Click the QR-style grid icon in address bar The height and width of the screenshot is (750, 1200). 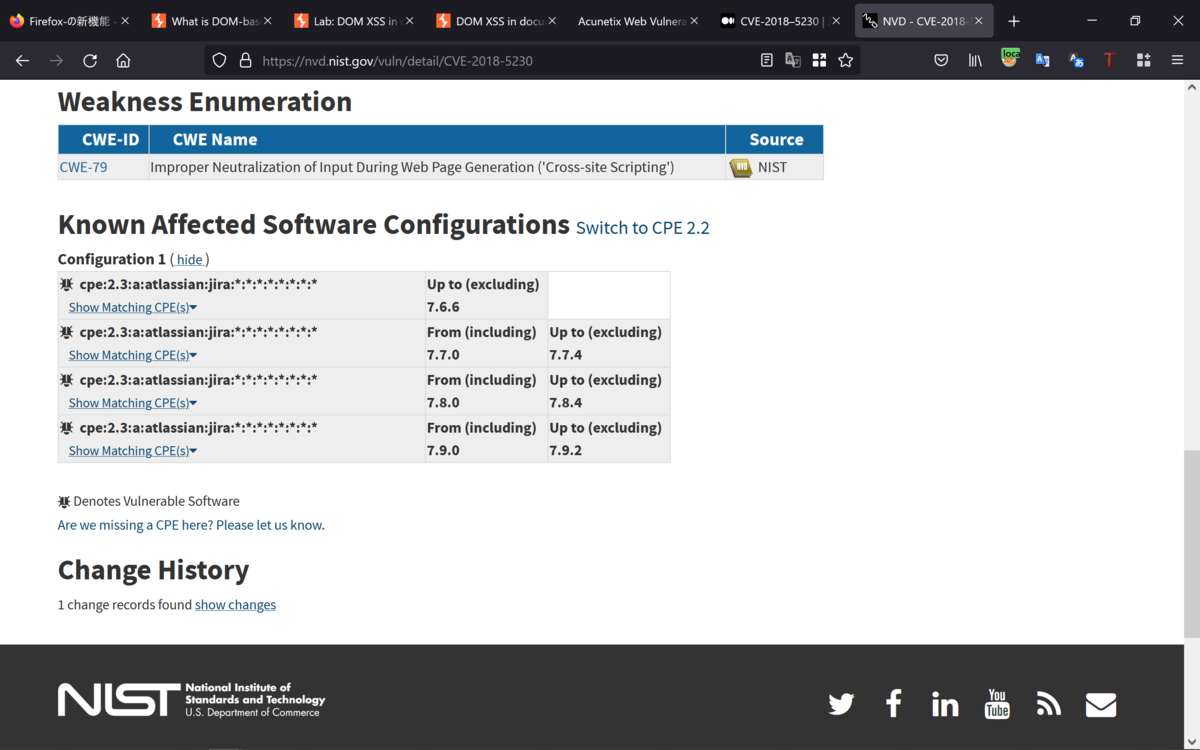point(819,60)
